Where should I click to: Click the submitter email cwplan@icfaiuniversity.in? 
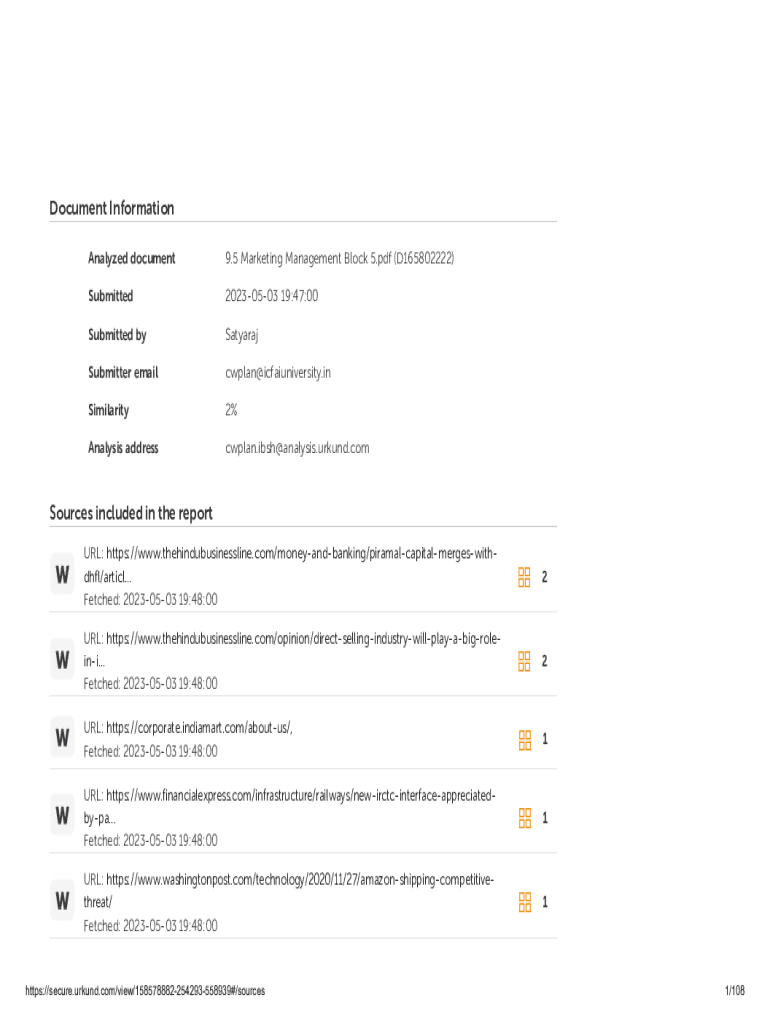coord(277,373)
